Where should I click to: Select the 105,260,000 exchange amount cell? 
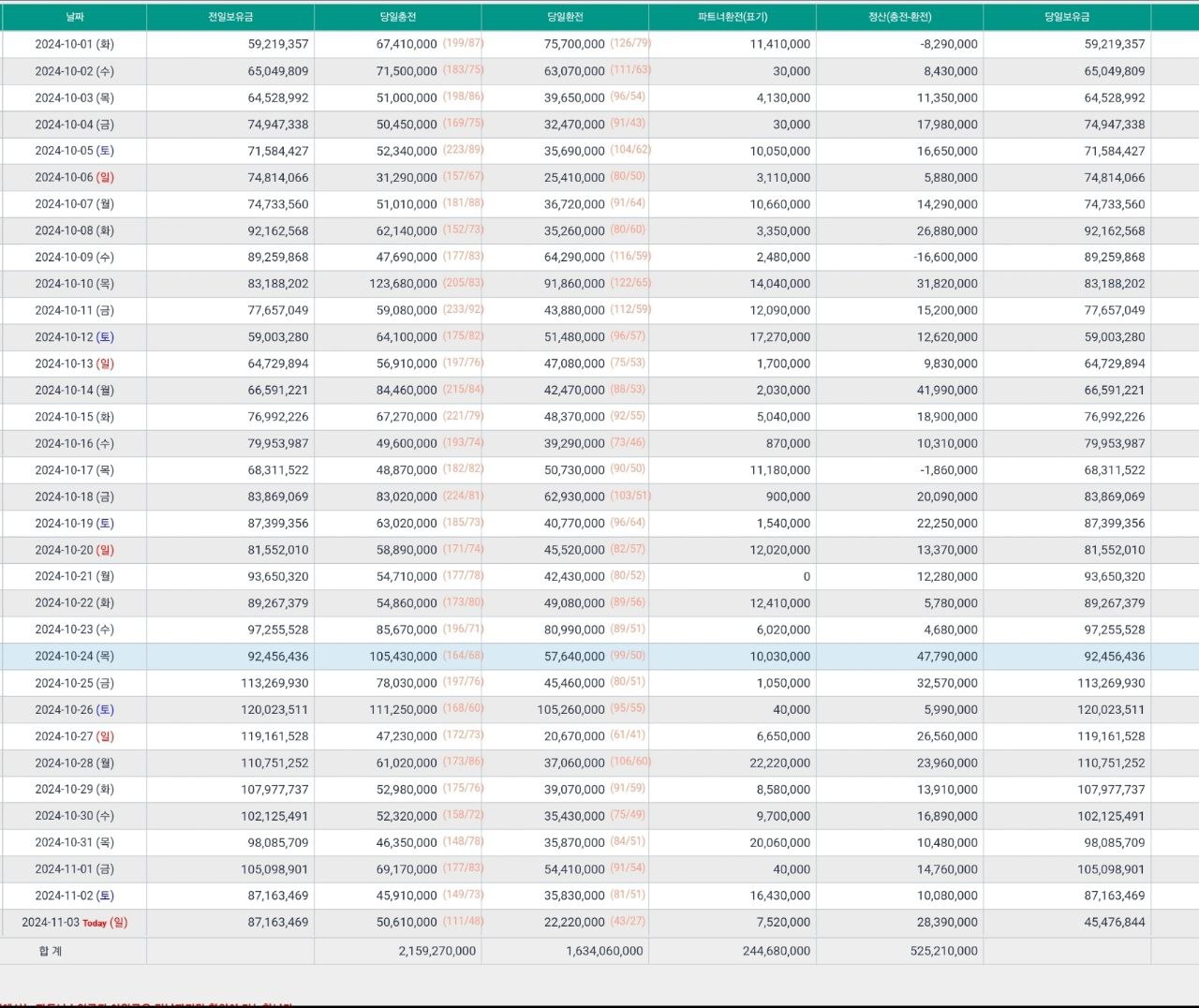570,710
